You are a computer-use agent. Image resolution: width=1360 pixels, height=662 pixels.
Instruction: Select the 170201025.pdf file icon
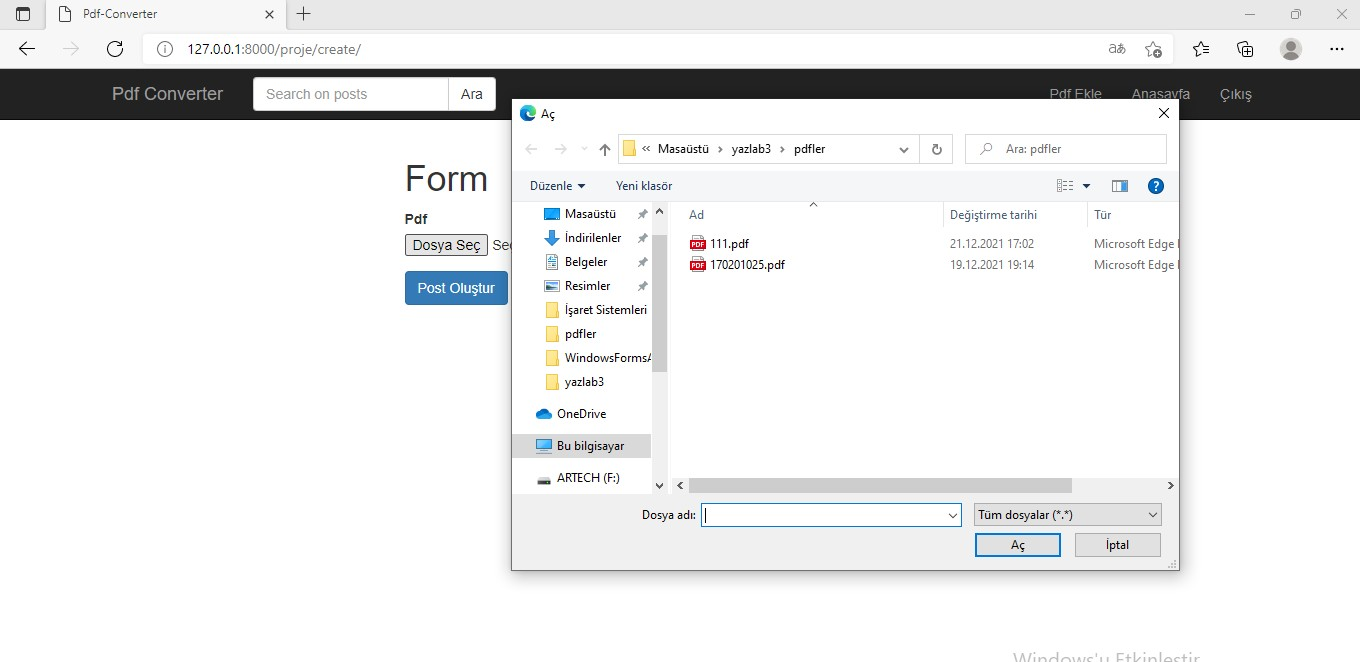pos(697,264)
